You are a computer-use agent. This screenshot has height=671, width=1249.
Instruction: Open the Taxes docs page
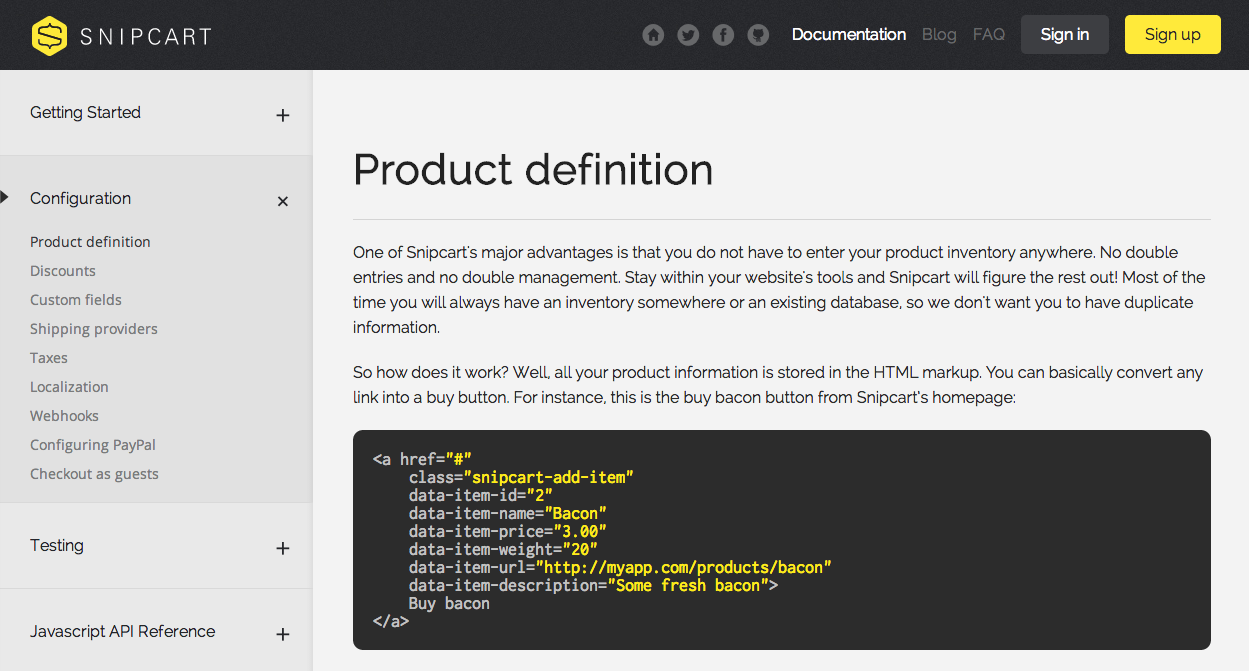click(x=49, y=358)
